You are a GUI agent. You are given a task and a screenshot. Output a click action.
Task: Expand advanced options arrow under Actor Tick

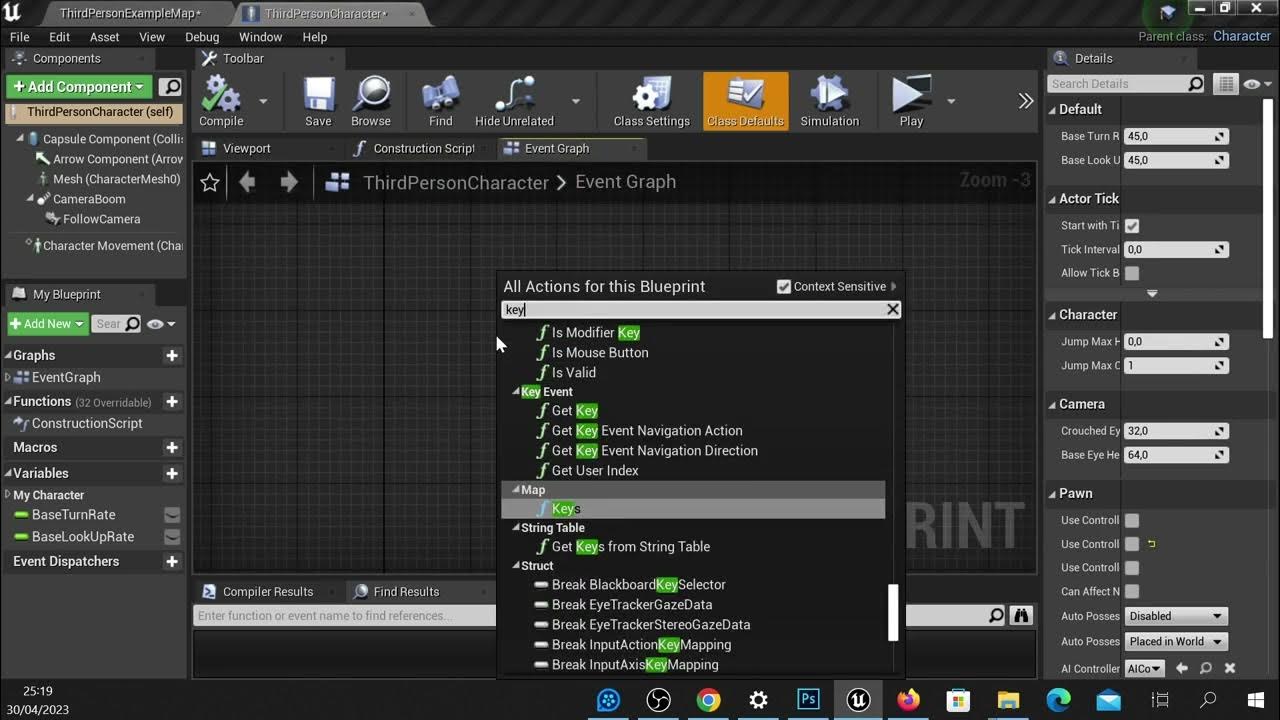(1152, 293)
